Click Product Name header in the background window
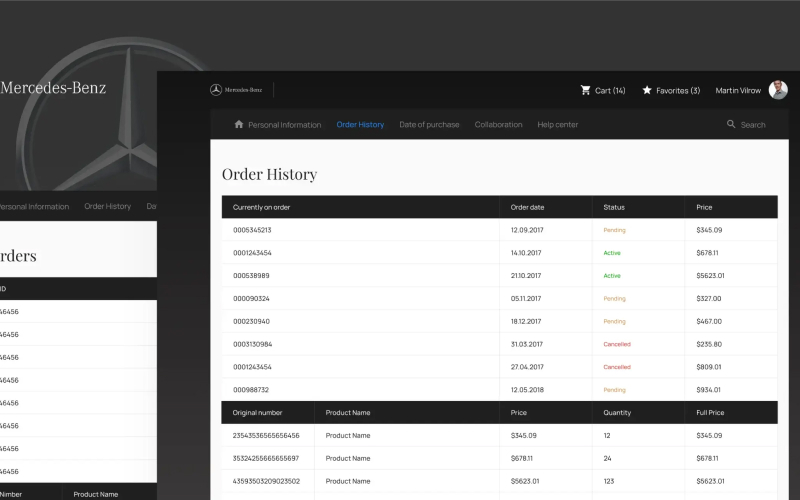This screenshot has height=500, width=800. (95, 494)
